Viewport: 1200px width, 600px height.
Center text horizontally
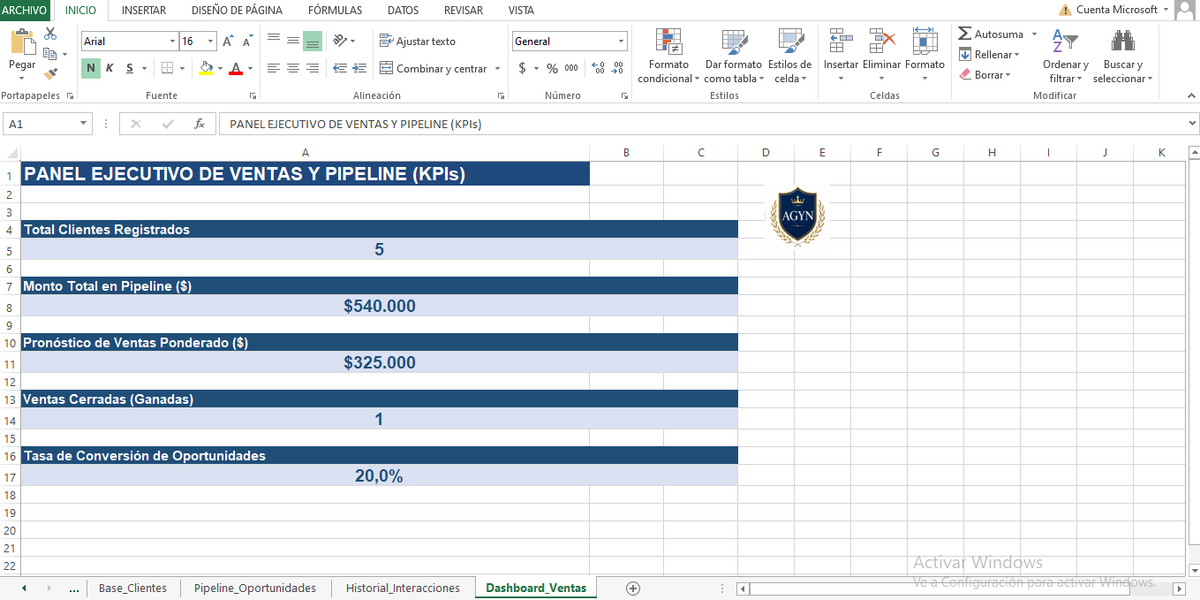point(293,68)
